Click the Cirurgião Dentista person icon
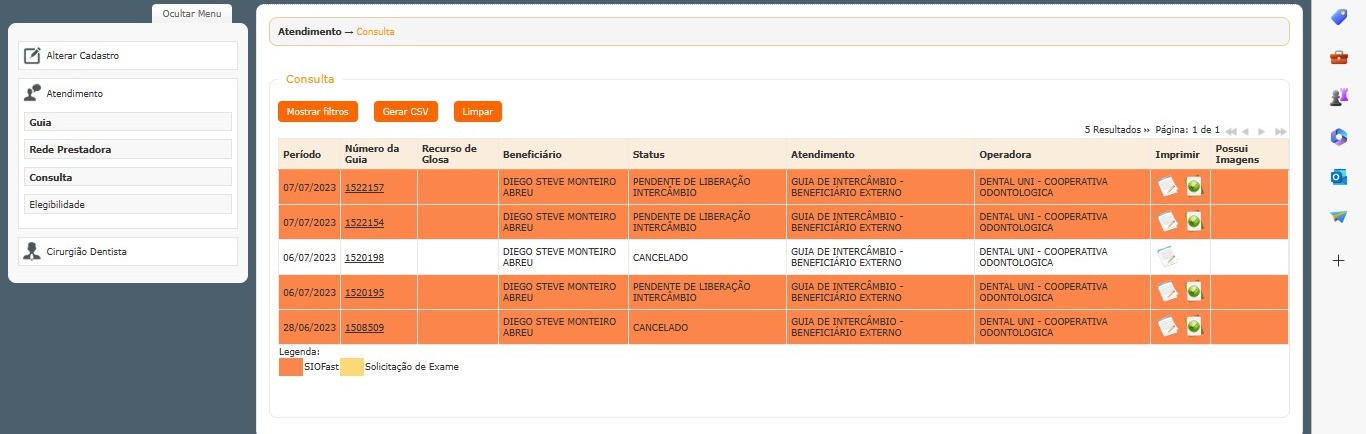The width and height of the screenshot is (1366, 434). (32, 251)
